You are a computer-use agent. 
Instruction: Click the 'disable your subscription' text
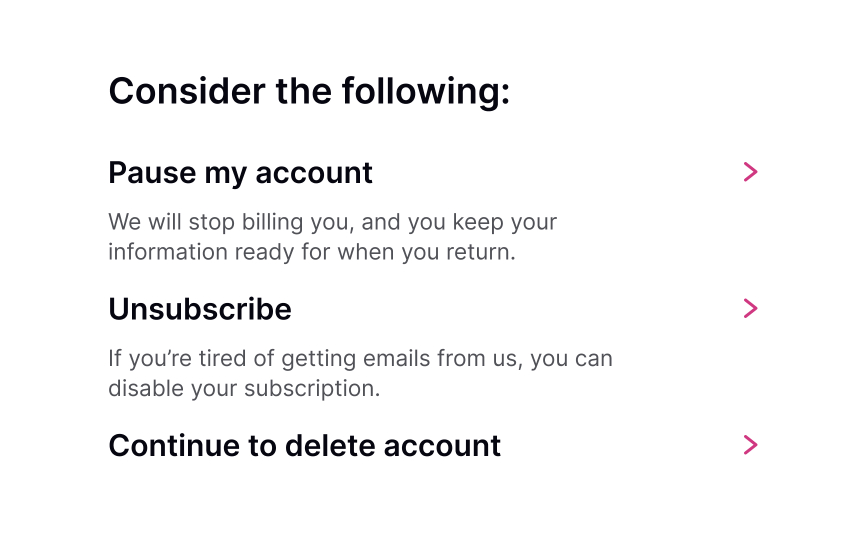click(x=244, y=388)
